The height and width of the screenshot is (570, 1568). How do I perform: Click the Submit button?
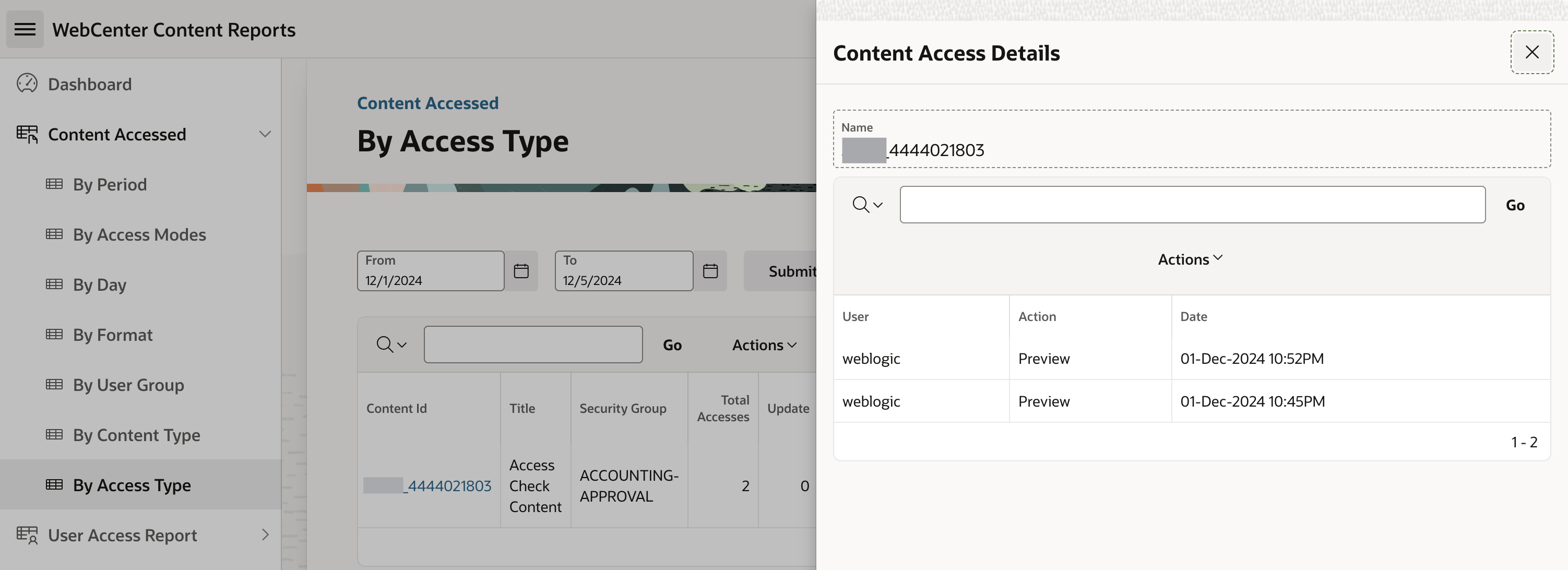tap(780, 271)
